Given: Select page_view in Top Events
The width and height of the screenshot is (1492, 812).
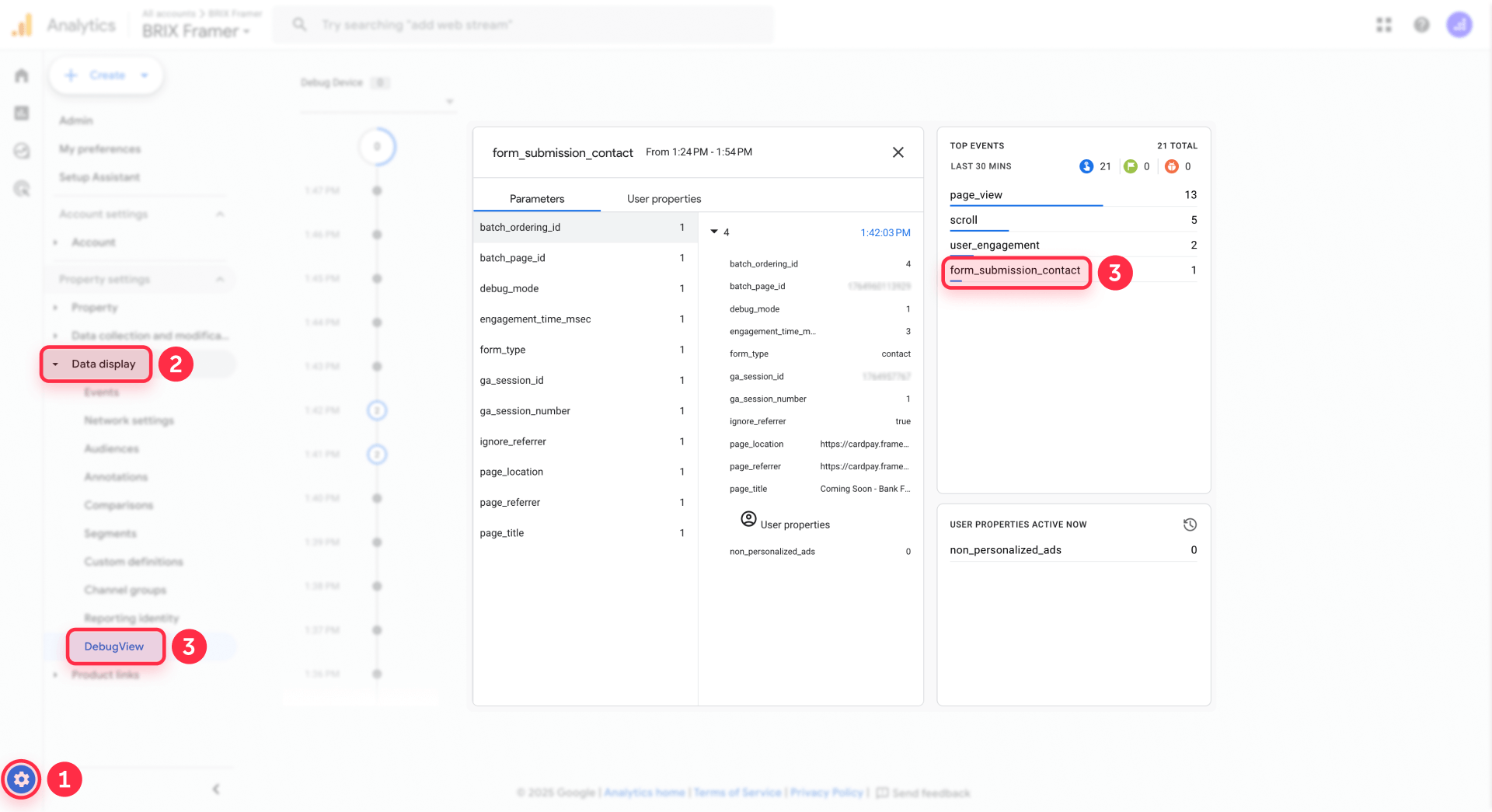Looking at the screenshot, I should coord(1073,195).
